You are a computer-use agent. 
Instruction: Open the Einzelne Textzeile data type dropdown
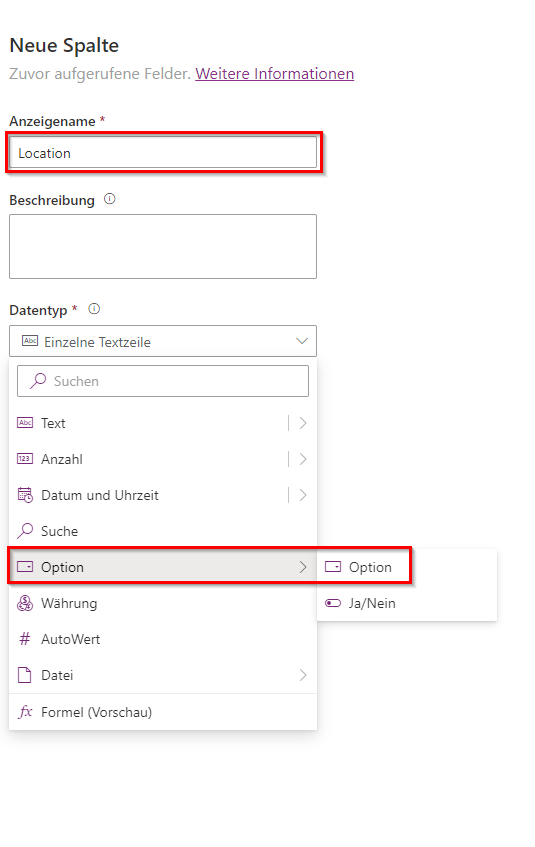(x=163, y=341)
